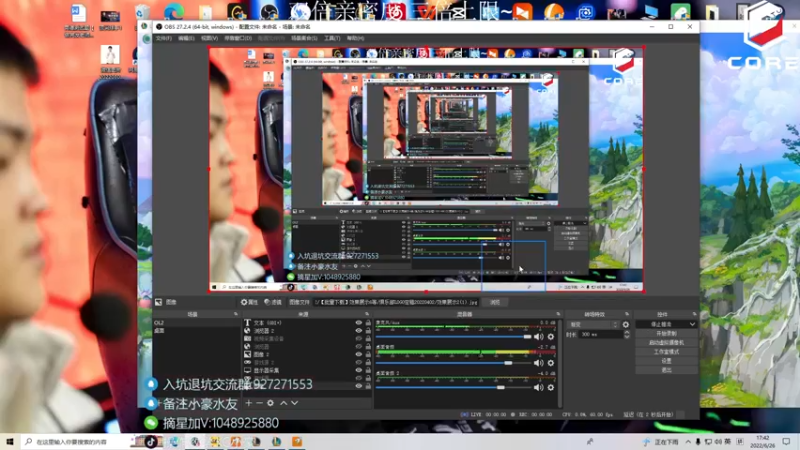
Task: Toggle lock on 显示器采集 source
Action: coord(368,370)
